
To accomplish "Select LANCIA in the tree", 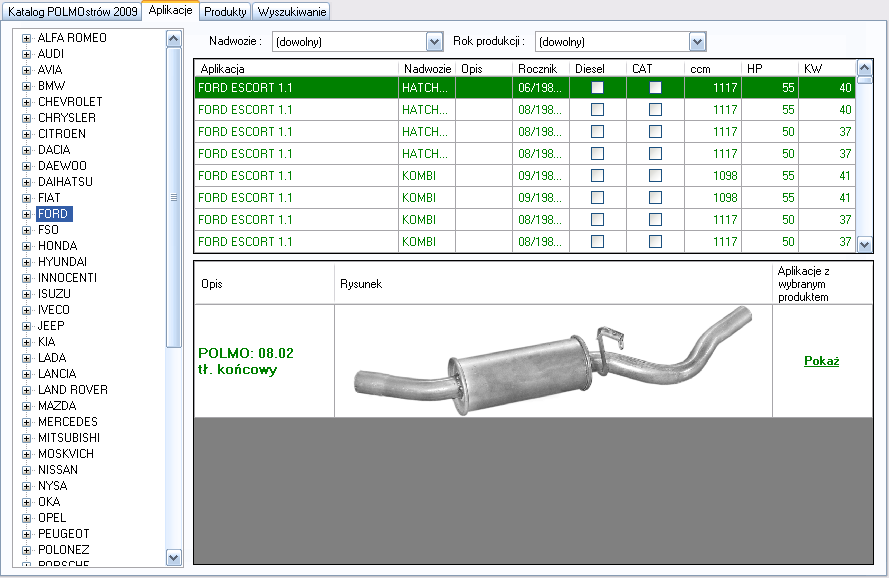I will coord(57,374).
